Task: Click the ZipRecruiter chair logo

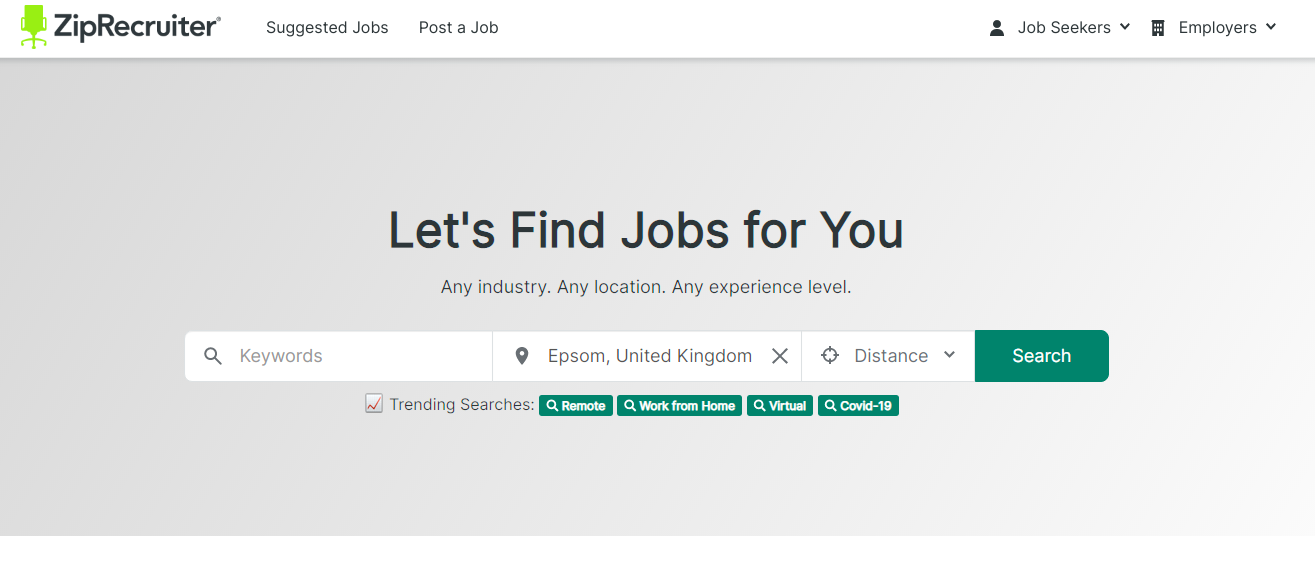Action: pos(34,27)
